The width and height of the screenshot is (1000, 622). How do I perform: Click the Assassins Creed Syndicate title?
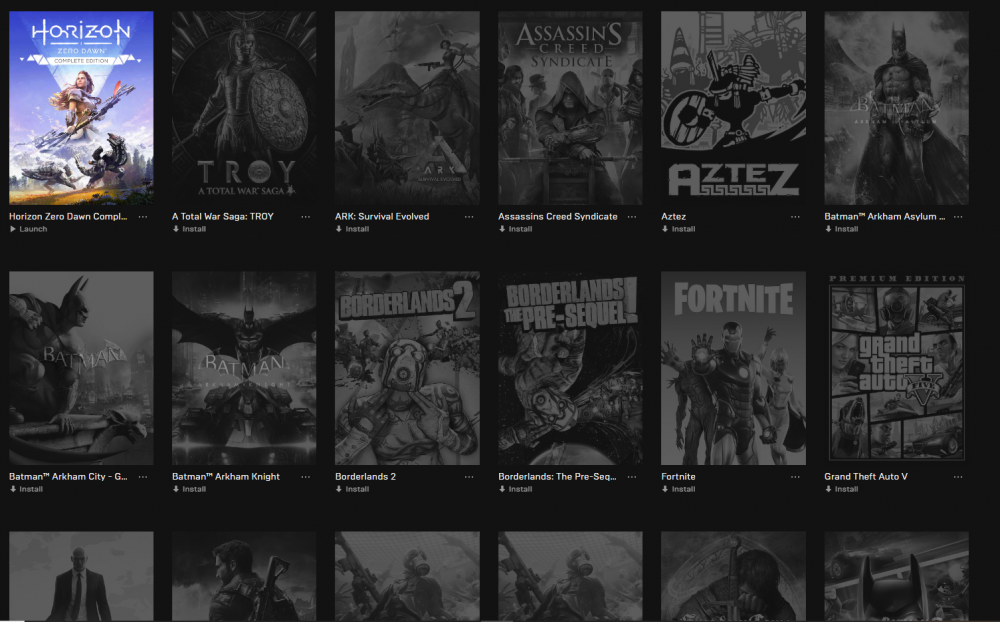click(x=558, y=216)
